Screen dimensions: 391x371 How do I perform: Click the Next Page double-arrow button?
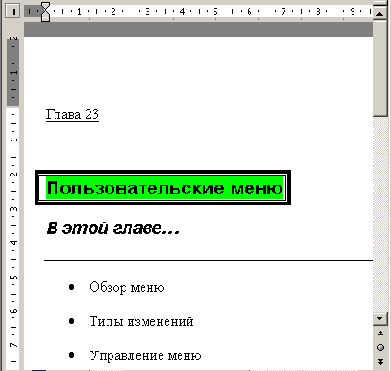pyautogui.click(x=380, y=362)
